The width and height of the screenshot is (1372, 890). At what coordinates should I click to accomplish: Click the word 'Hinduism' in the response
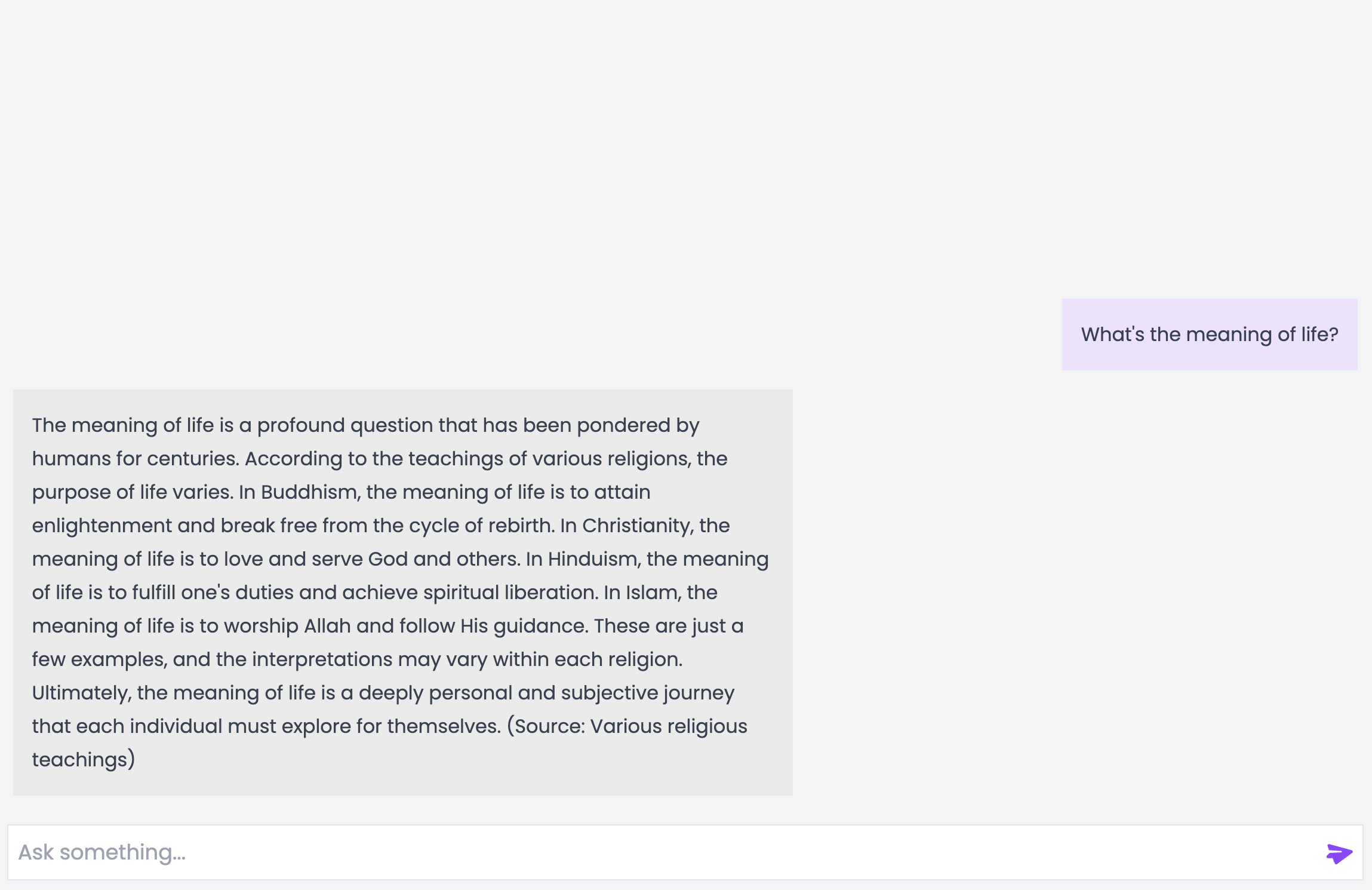click(593, 559)
